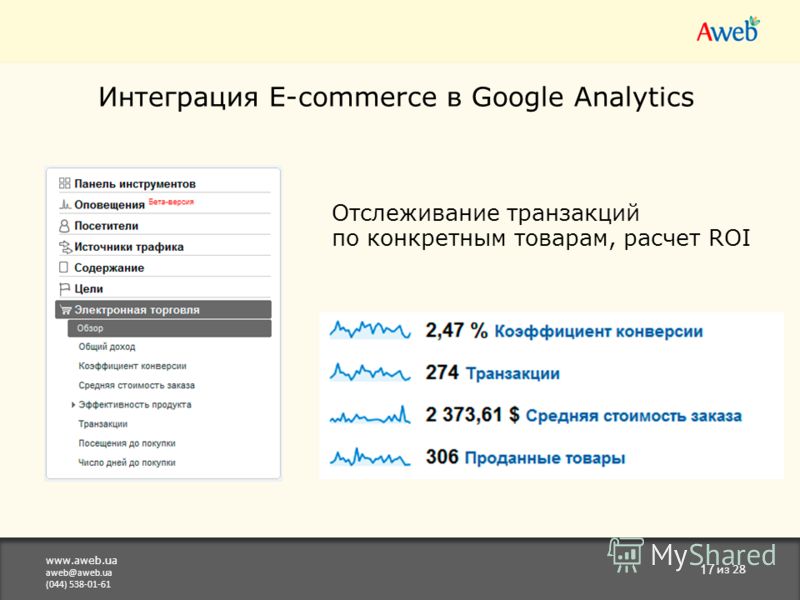The height and width of the screenshot is (600, 800).
Task: Click the visitor person icon beside Посетители
Action: pyautogui.click(x=64, y=226)
